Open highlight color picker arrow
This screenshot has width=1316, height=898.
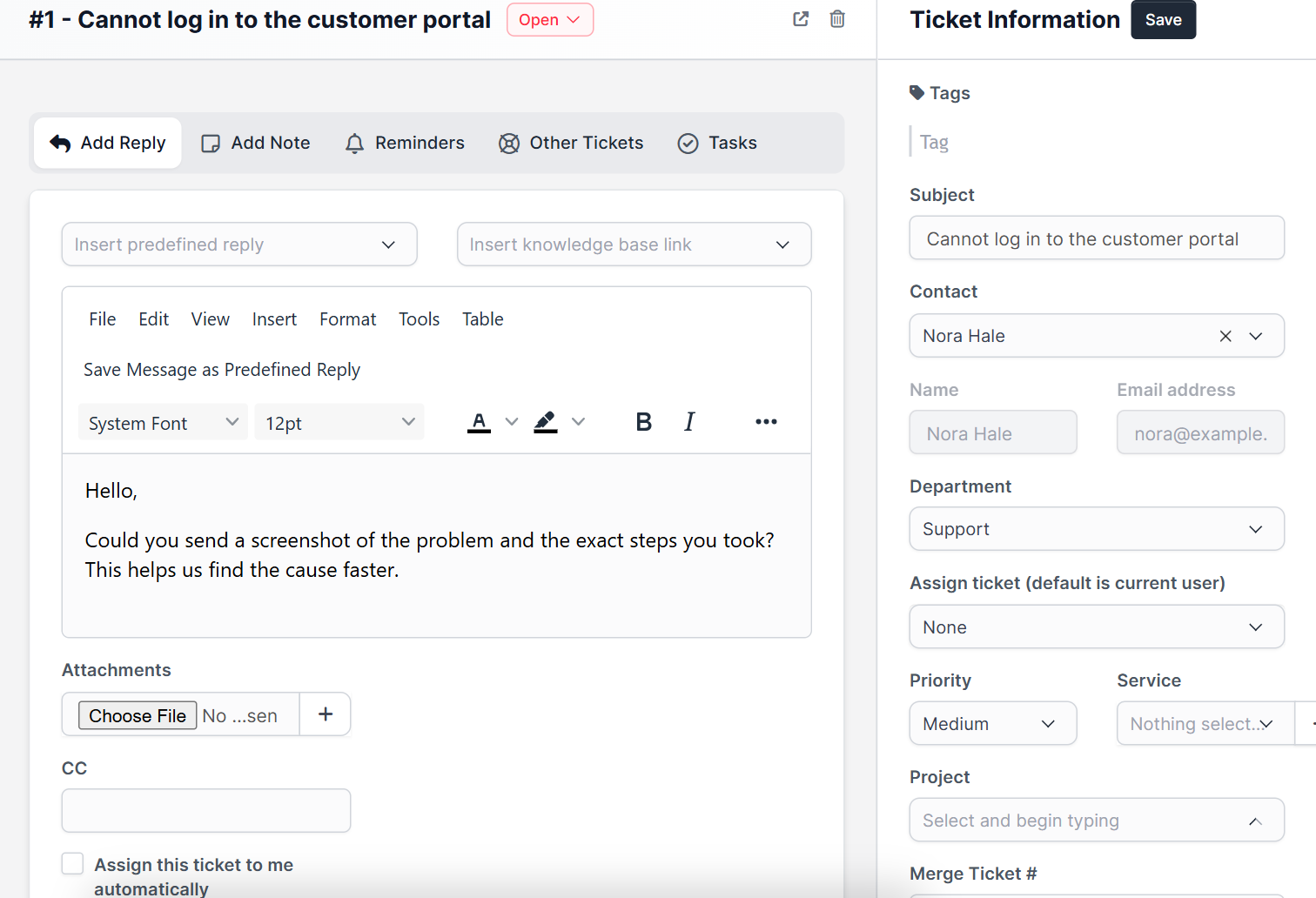[579, 422]
